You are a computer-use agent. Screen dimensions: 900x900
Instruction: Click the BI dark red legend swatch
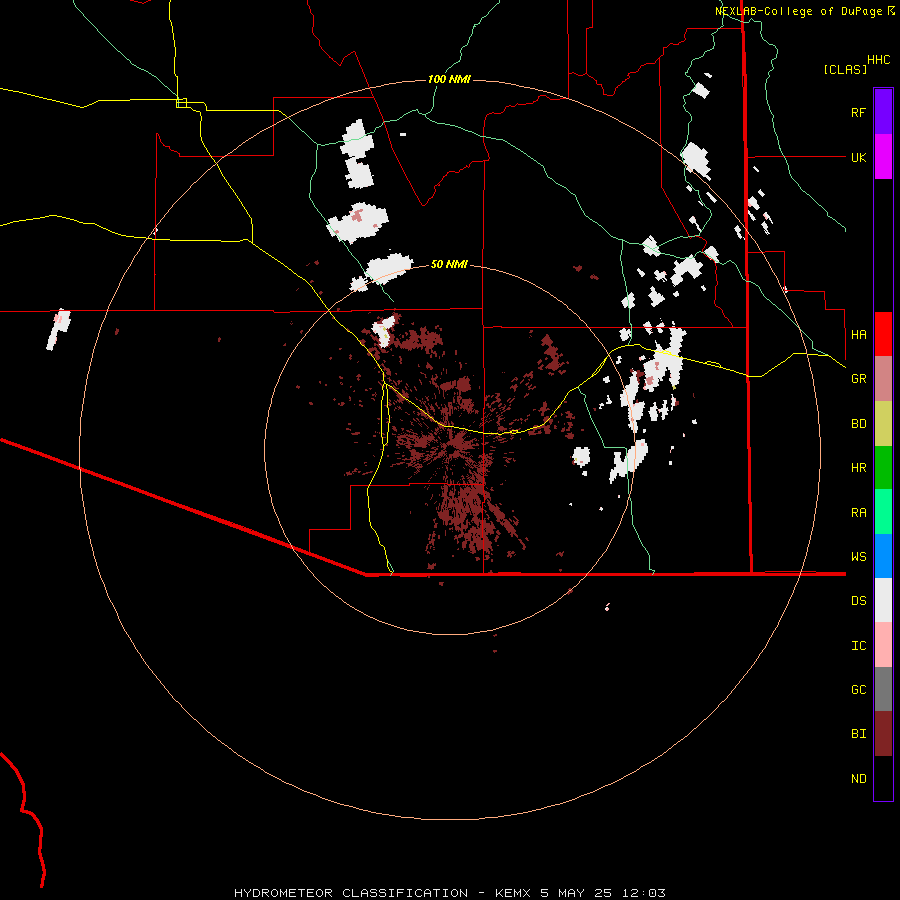(883, 734)
